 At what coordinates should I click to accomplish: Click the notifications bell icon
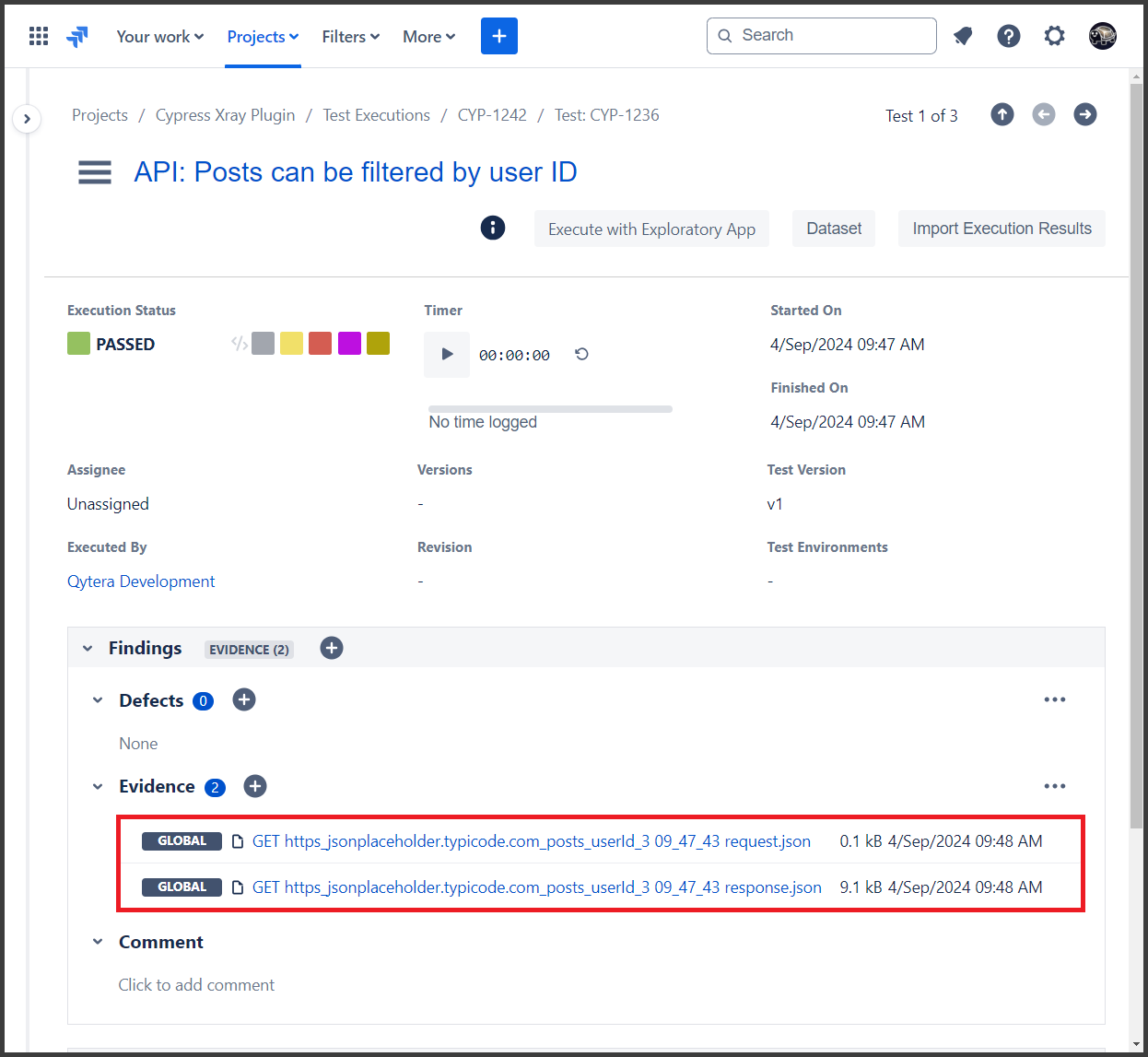click(x=963, y=36)
